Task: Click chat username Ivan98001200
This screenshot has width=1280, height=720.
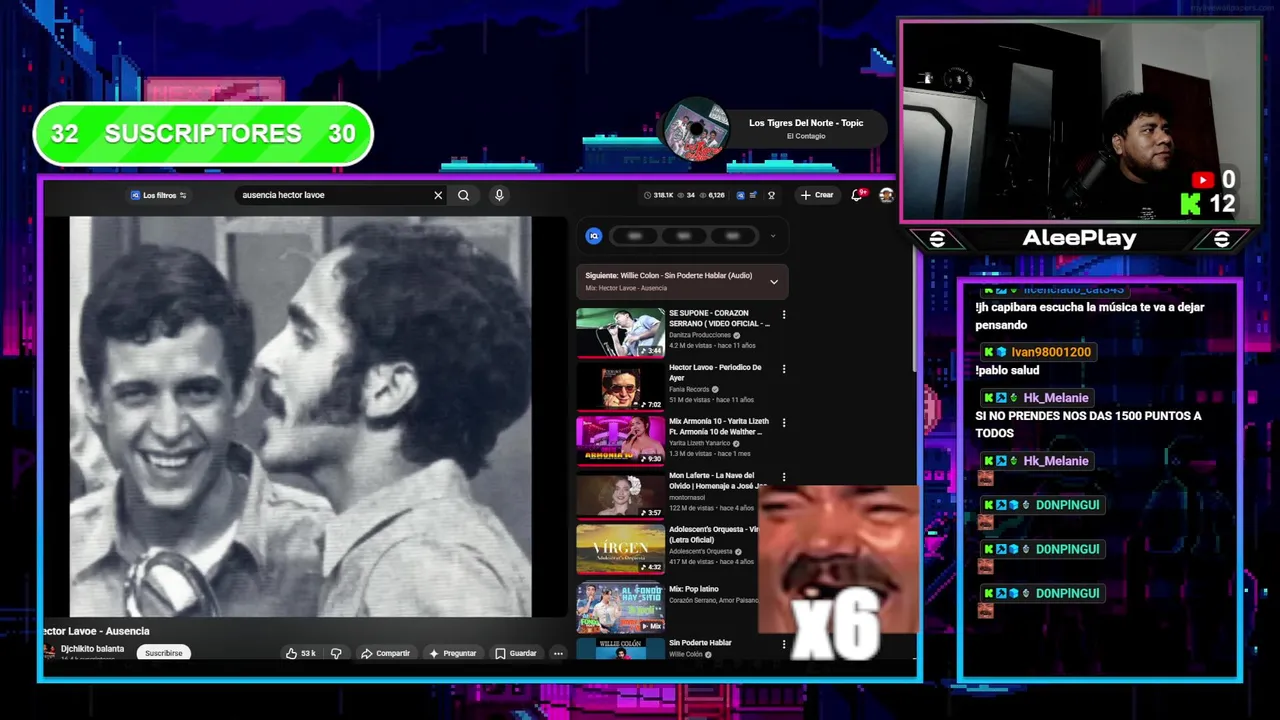Action: tap(1050, 352)
